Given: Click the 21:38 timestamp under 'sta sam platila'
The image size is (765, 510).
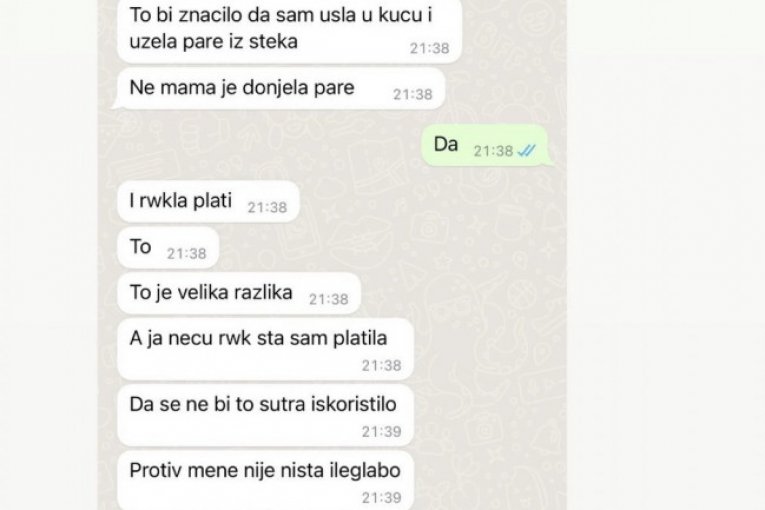Looking at the screenshot, I should pos(382,366).
